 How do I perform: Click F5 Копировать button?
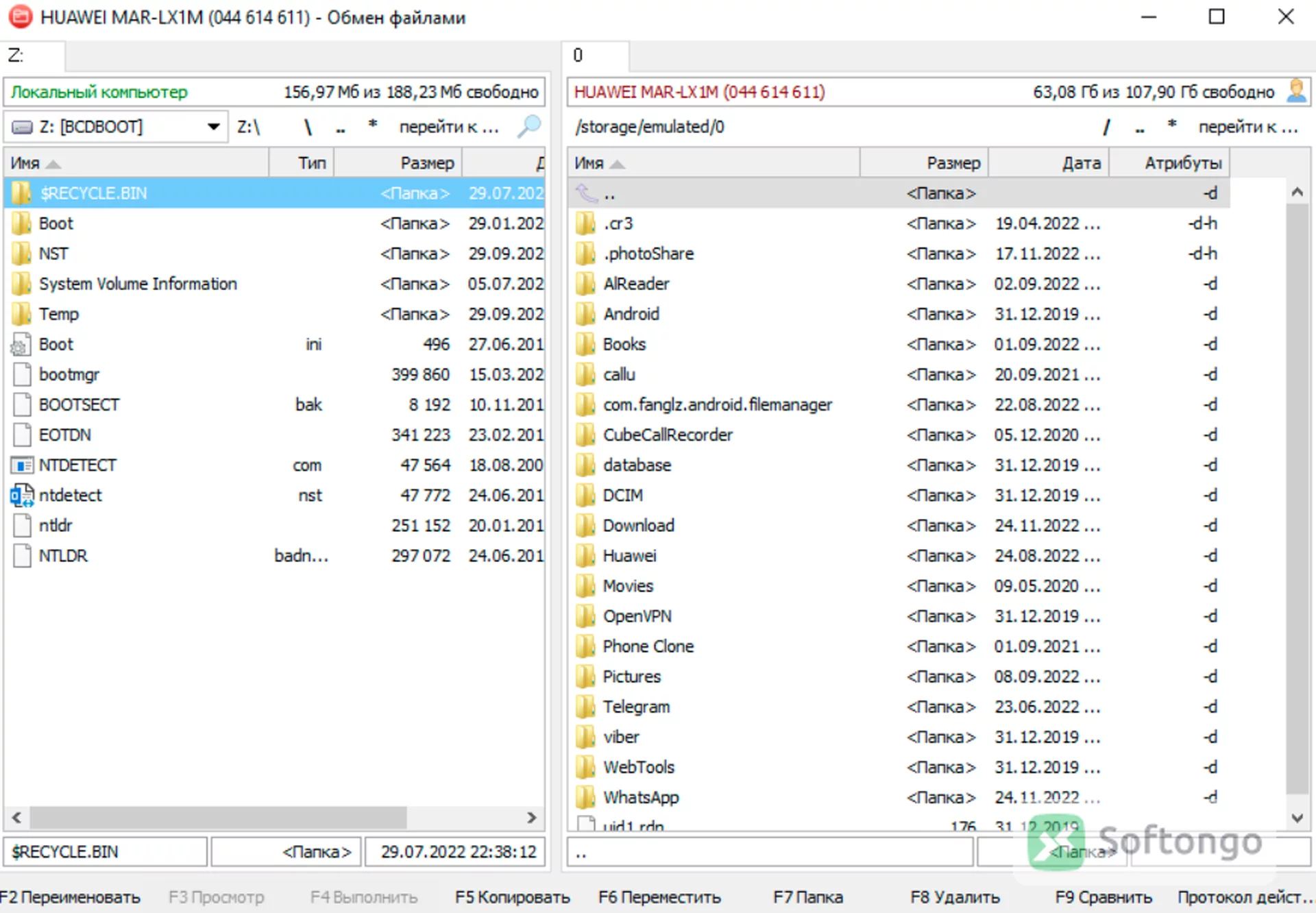pyautogui.click(x=512, y=897)
